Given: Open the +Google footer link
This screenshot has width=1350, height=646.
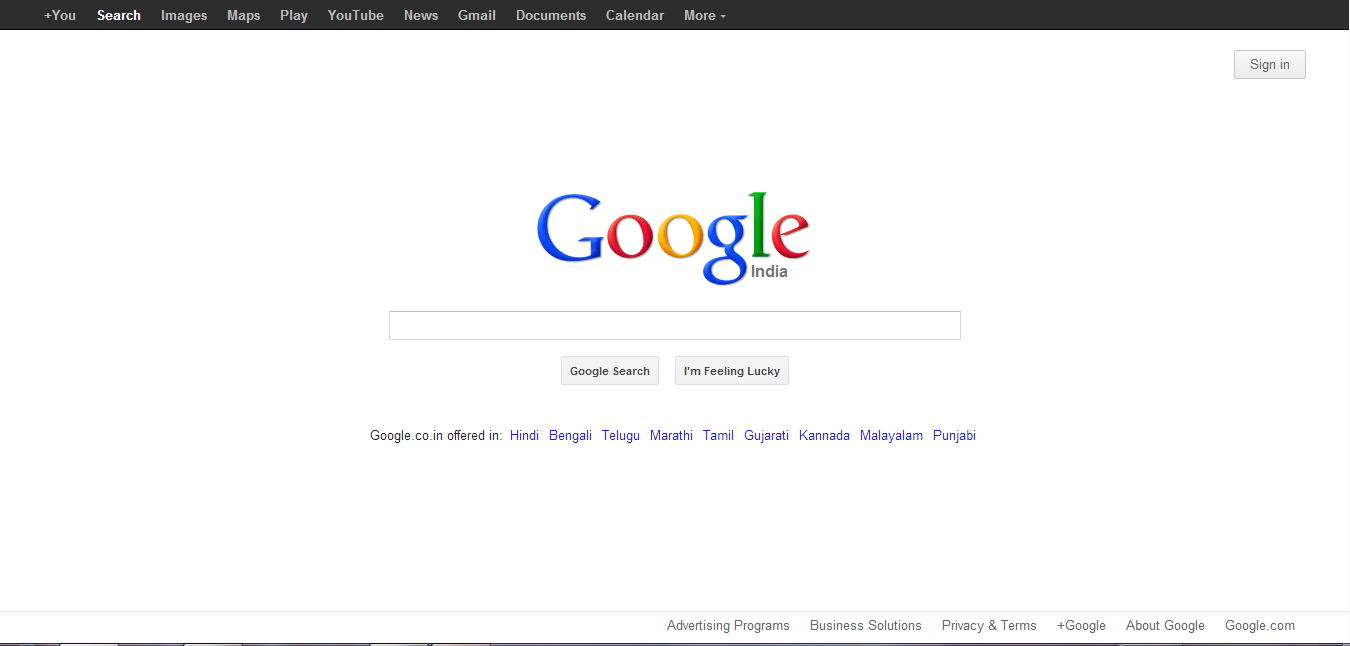Looking at the screenshot, I should click(1081, 625).
